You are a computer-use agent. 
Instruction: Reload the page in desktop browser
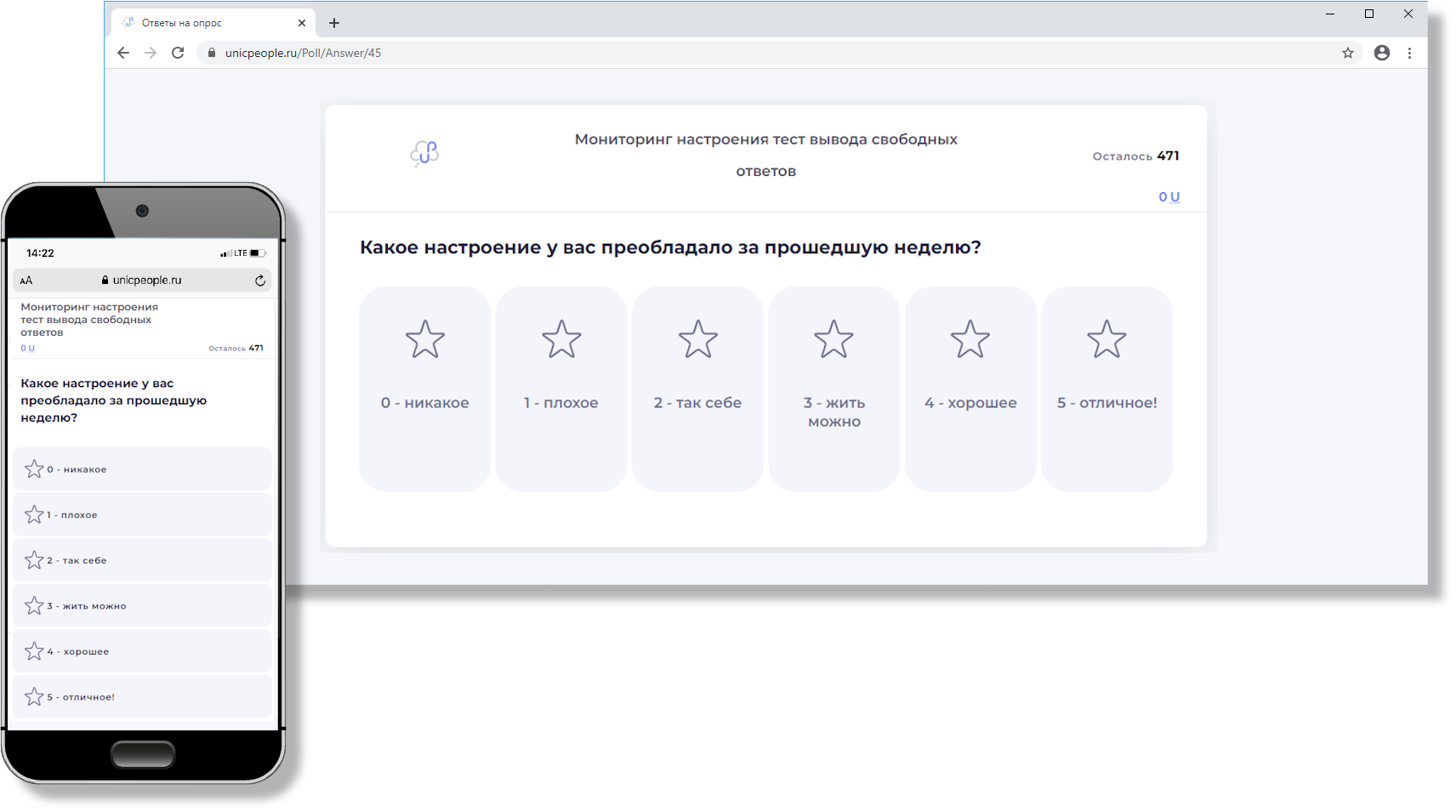click(x=178, y=53)
